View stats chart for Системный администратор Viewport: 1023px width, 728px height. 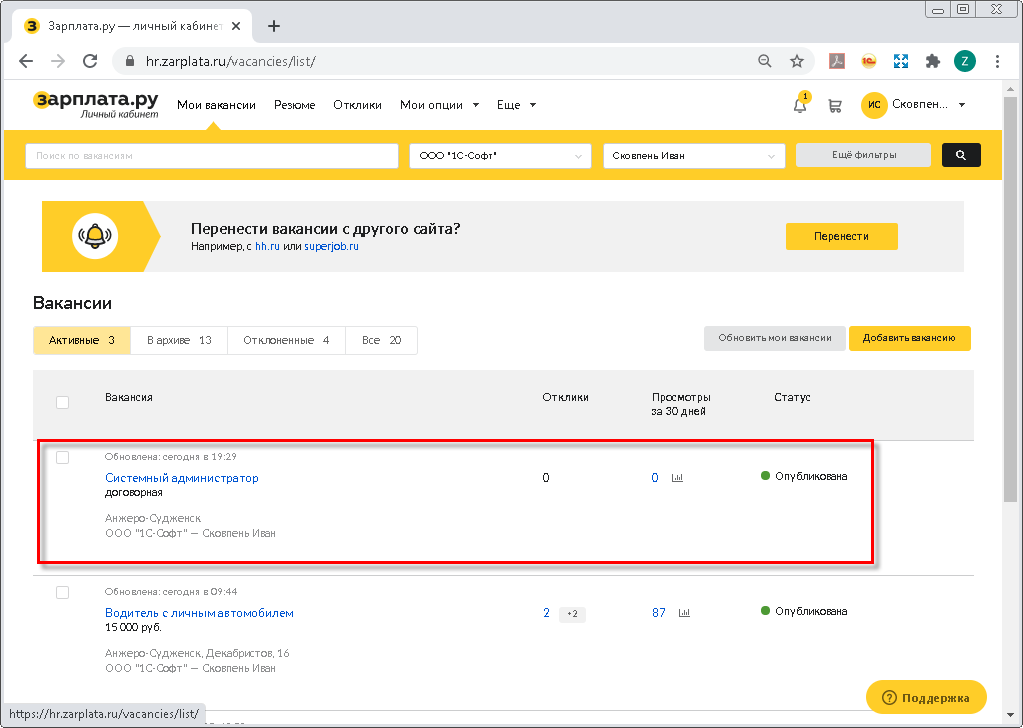pos(677,478)
